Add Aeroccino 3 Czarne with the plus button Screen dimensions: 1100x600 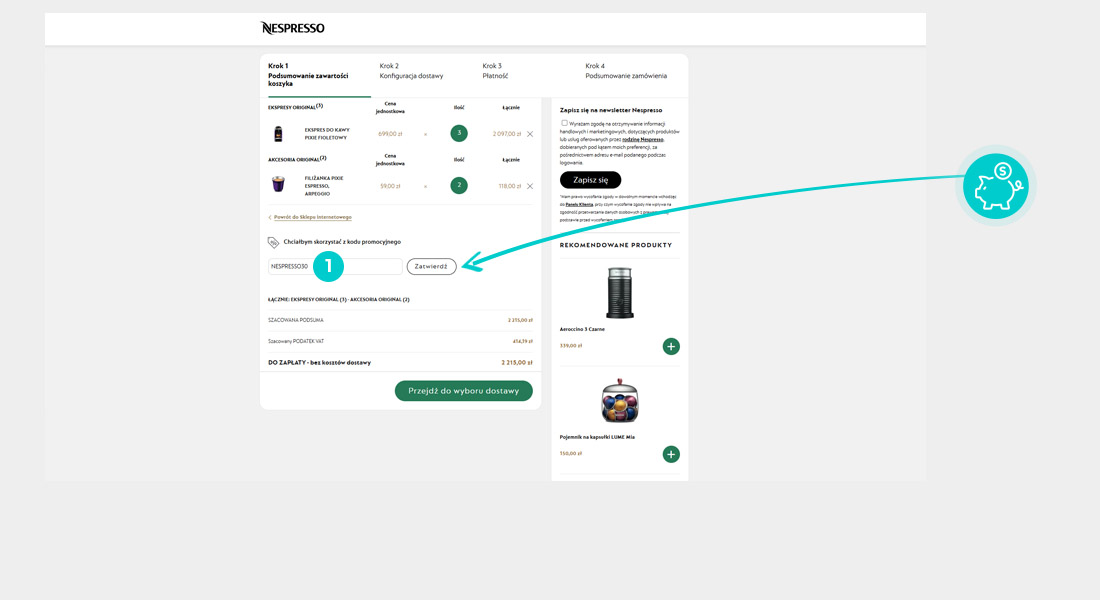click(x=671, y=346)
